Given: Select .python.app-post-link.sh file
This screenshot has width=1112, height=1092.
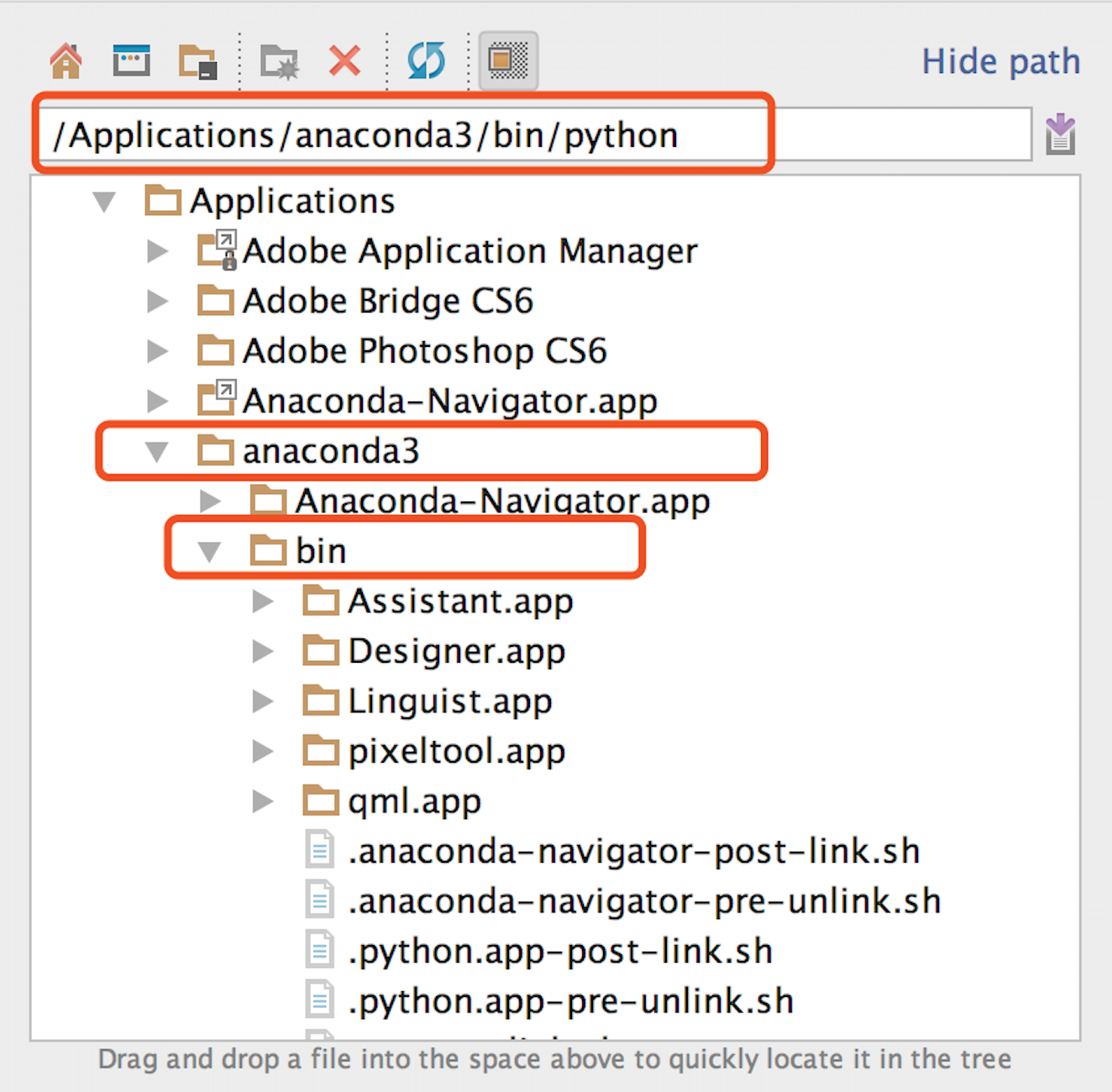Looking at the screenshot, I should point(561,950).
